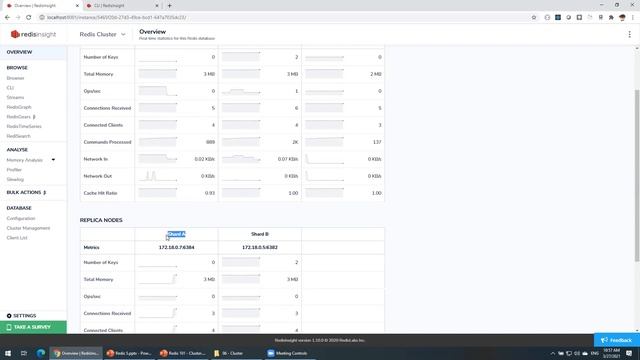640x360 pixels.
Task: Open Configuration under Database
Action: (x=21, y=218)
